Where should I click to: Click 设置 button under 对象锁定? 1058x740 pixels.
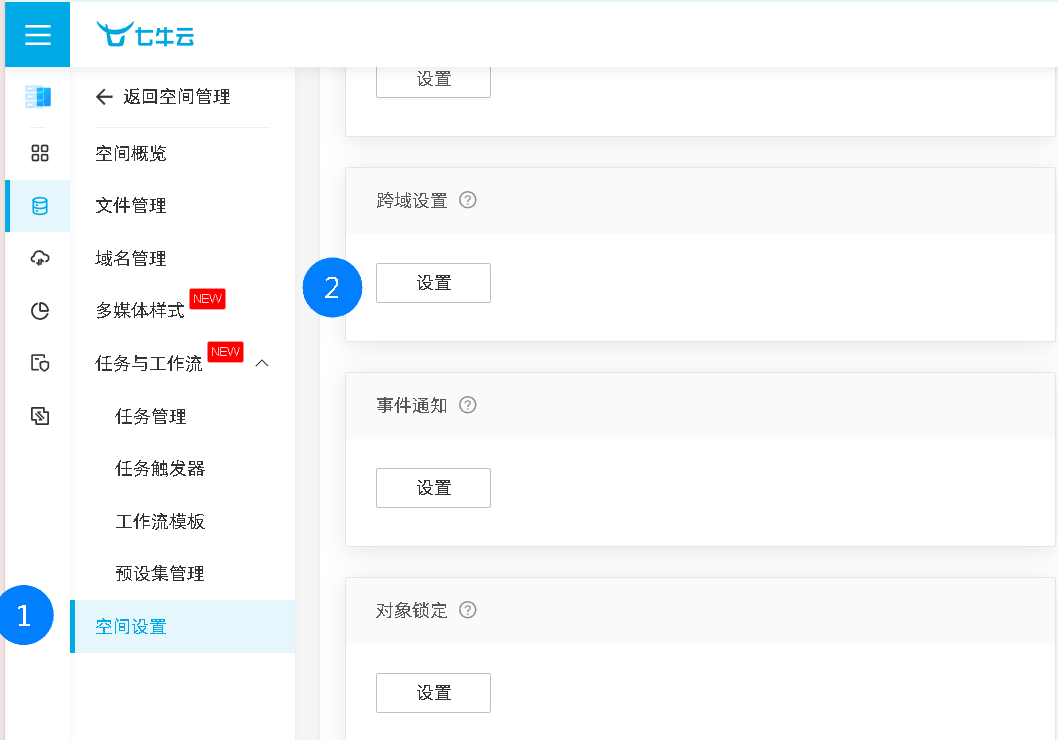[433, 693]
